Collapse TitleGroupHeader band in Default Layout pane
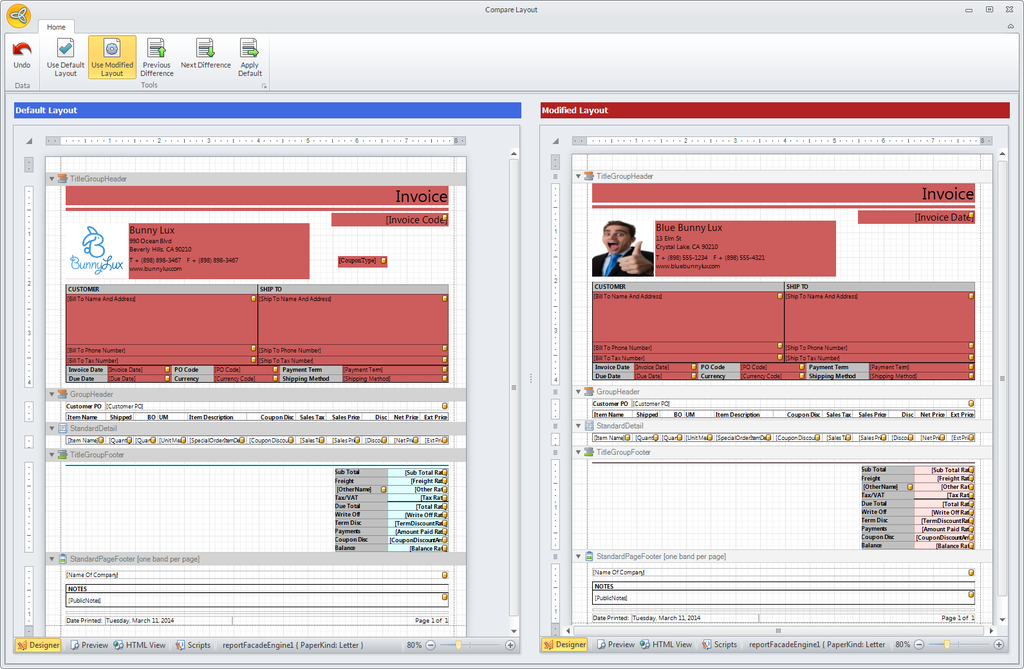Screen dimensions: 1024x669 tap(52, 179)
